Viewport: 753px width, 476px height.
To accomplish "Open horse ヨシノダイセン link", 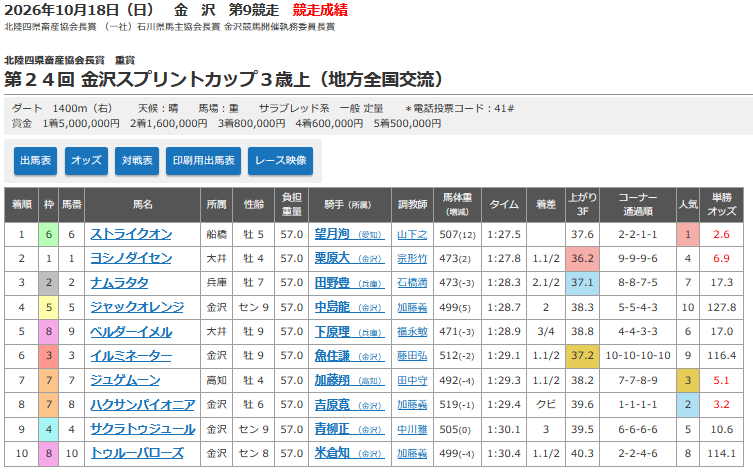I will click(x=131, y=258).
